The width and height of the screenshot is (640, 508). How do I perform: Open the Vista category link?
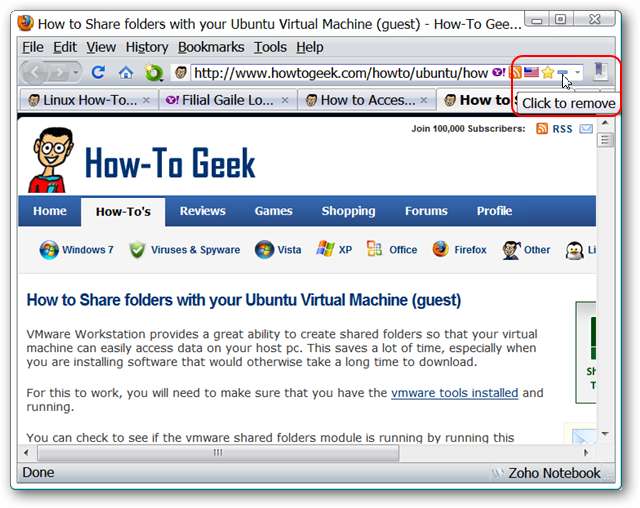(x=289, y=250)
